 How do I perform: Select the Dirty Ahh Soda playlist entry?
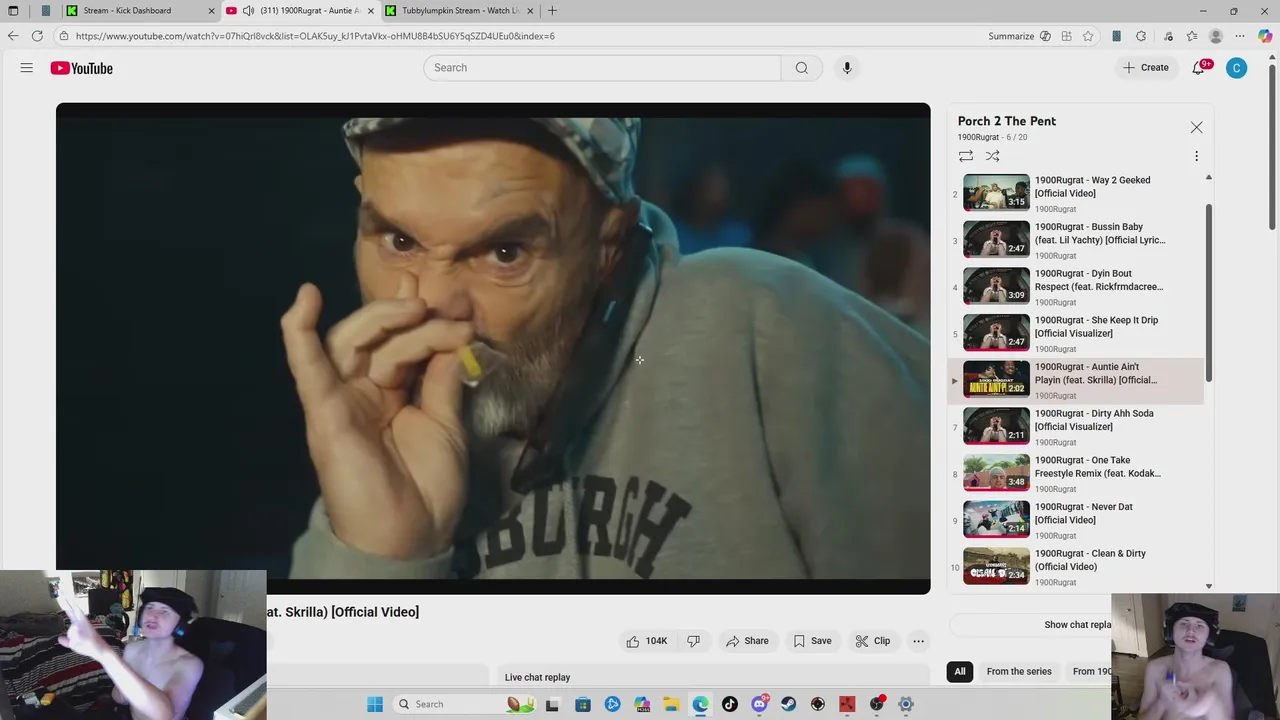coord(1076,427)
